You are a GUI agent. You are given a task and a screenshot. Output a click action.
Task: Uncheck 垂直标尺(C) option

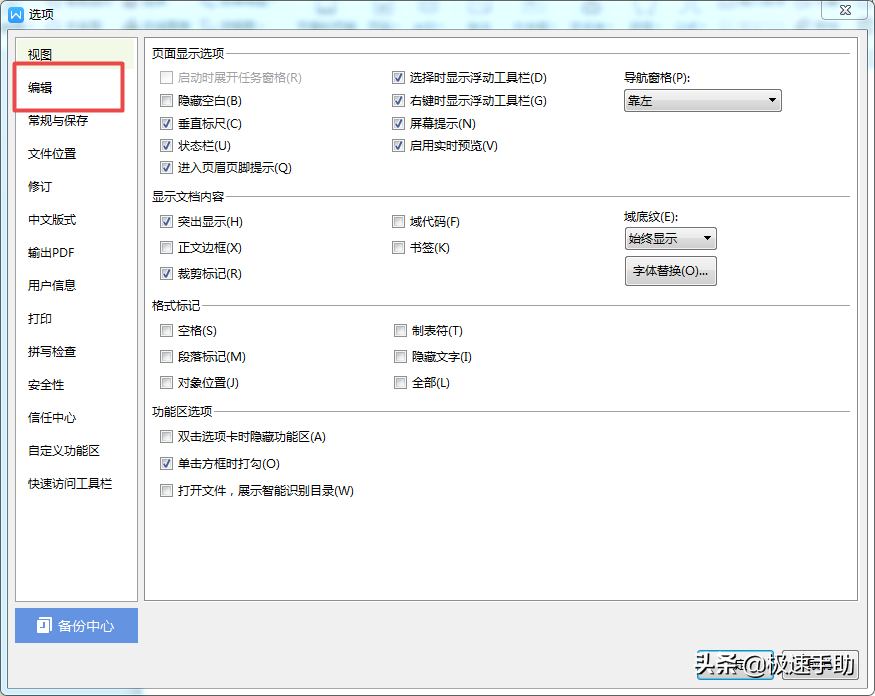166,123
